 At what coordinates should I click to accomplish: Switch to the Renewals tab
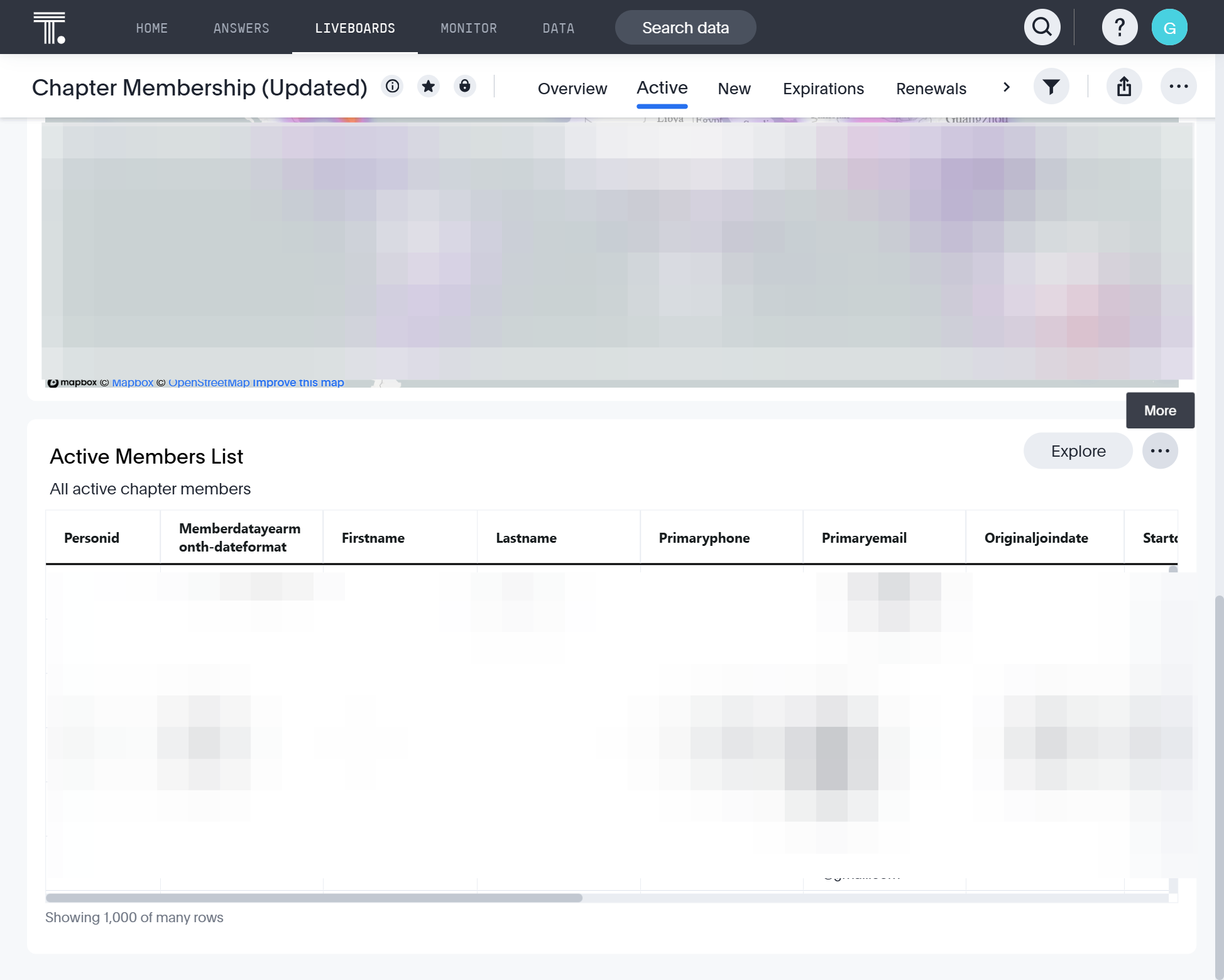pos(931,89)
